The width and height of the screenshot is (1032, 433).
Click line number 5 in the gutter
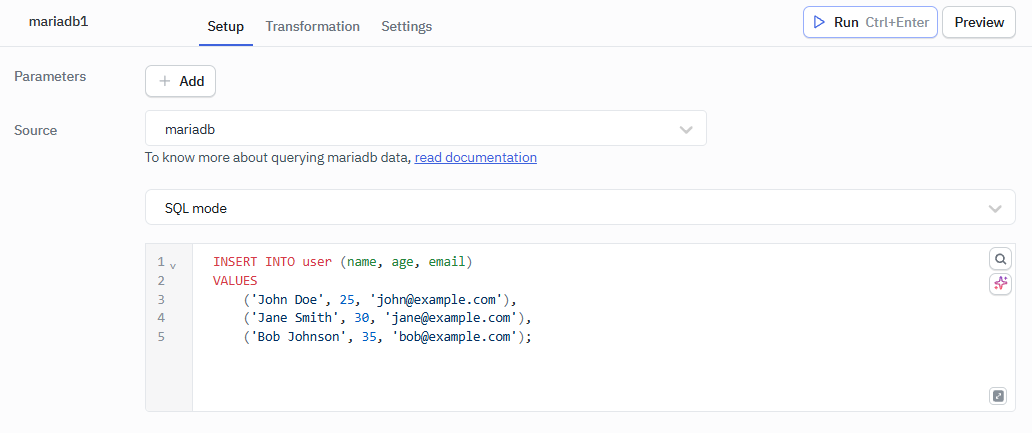pyautogui.click(x=161, y=337)
